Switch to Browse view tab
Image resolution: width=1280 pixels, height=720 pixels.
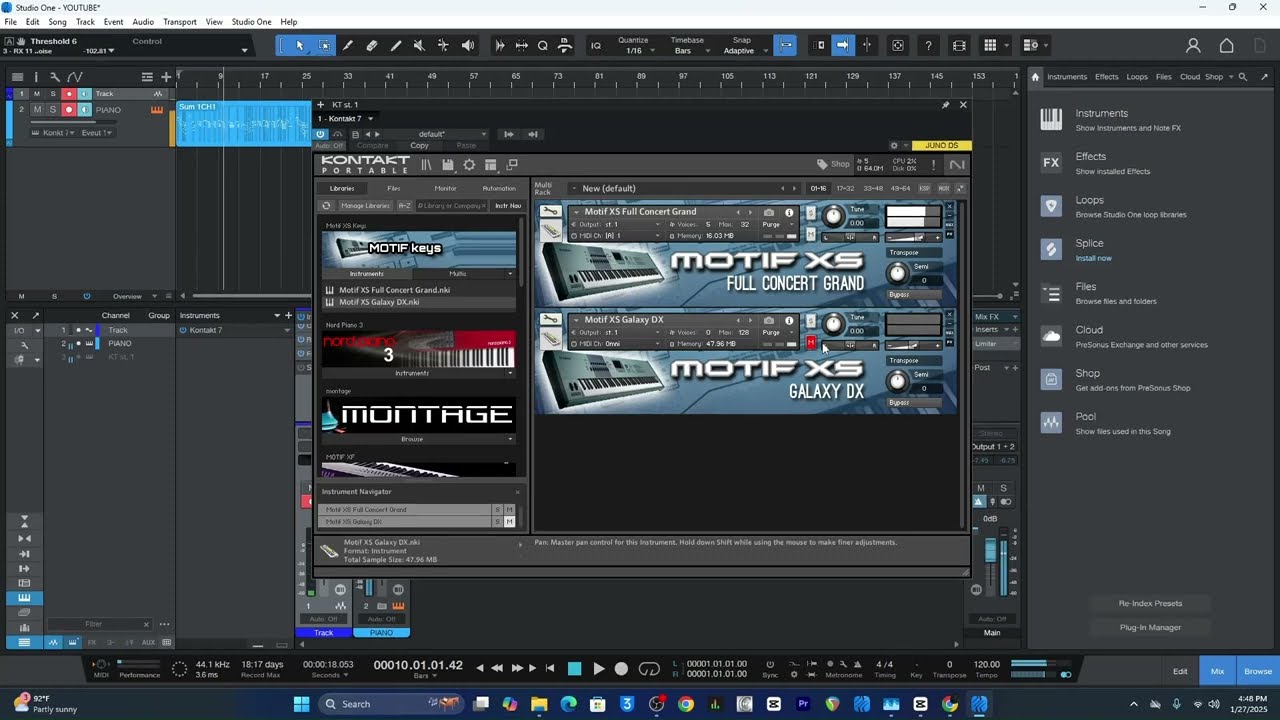[x=1258, y=671]
